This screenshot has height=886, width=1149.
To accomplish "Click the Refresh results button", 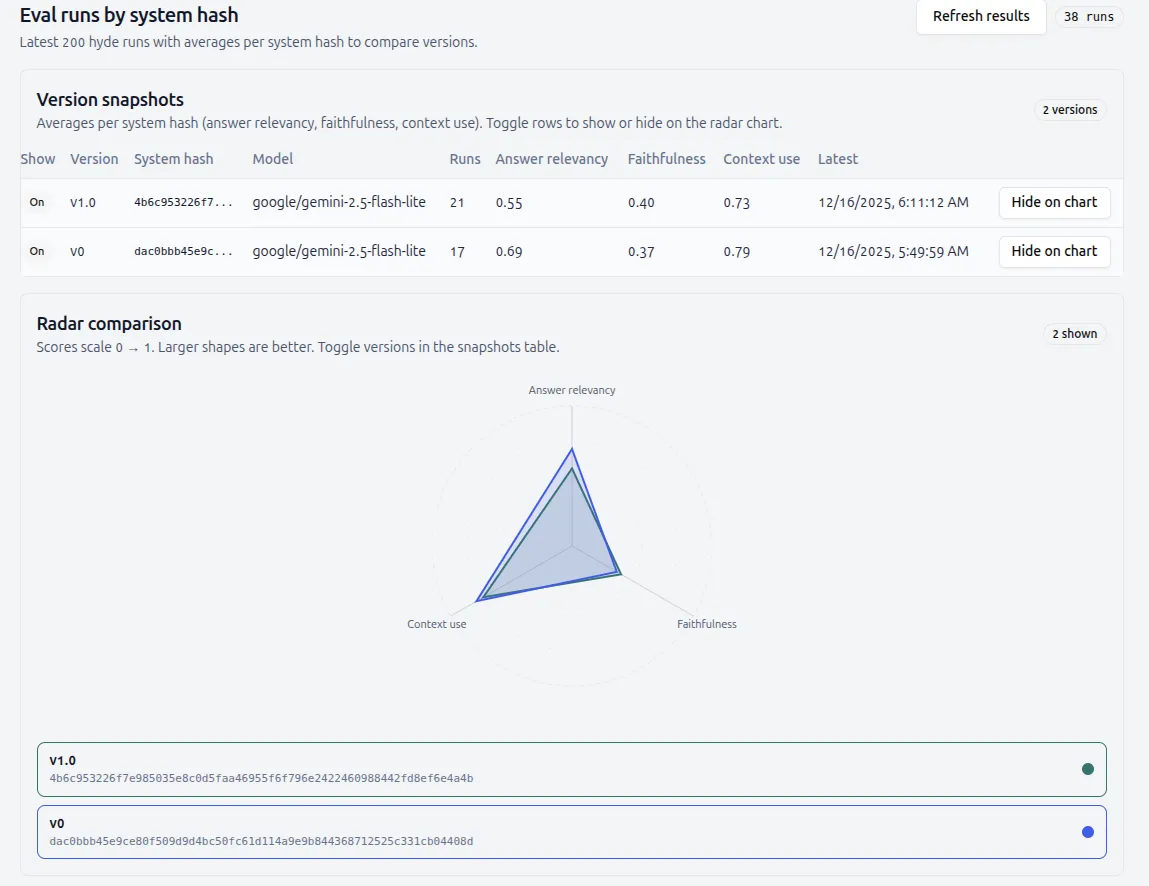I will (980, 17).
